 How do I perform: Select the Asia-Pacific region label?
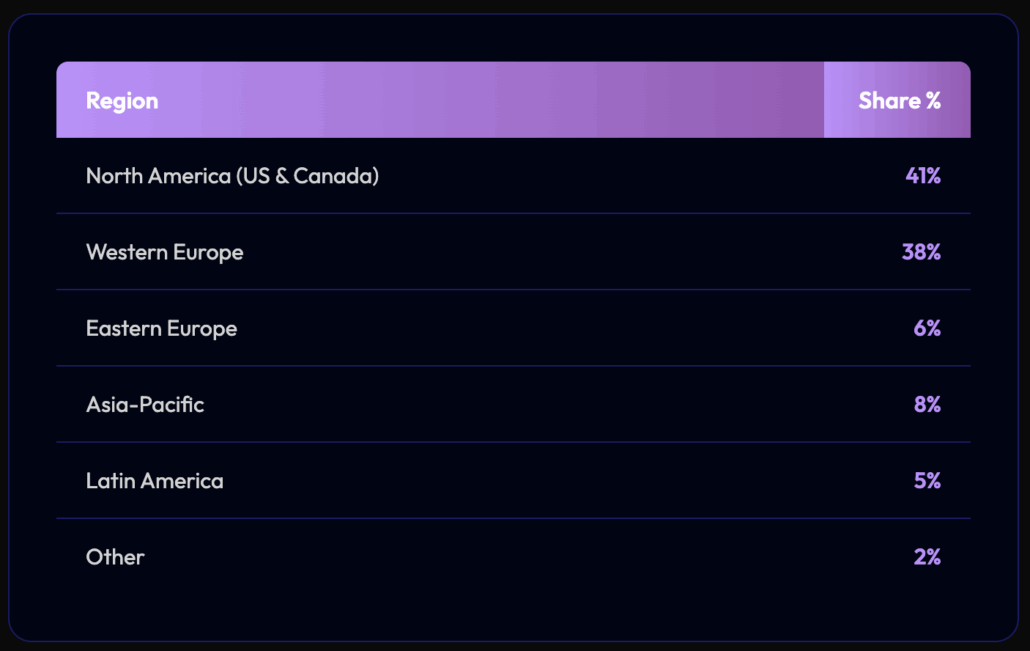145,405
